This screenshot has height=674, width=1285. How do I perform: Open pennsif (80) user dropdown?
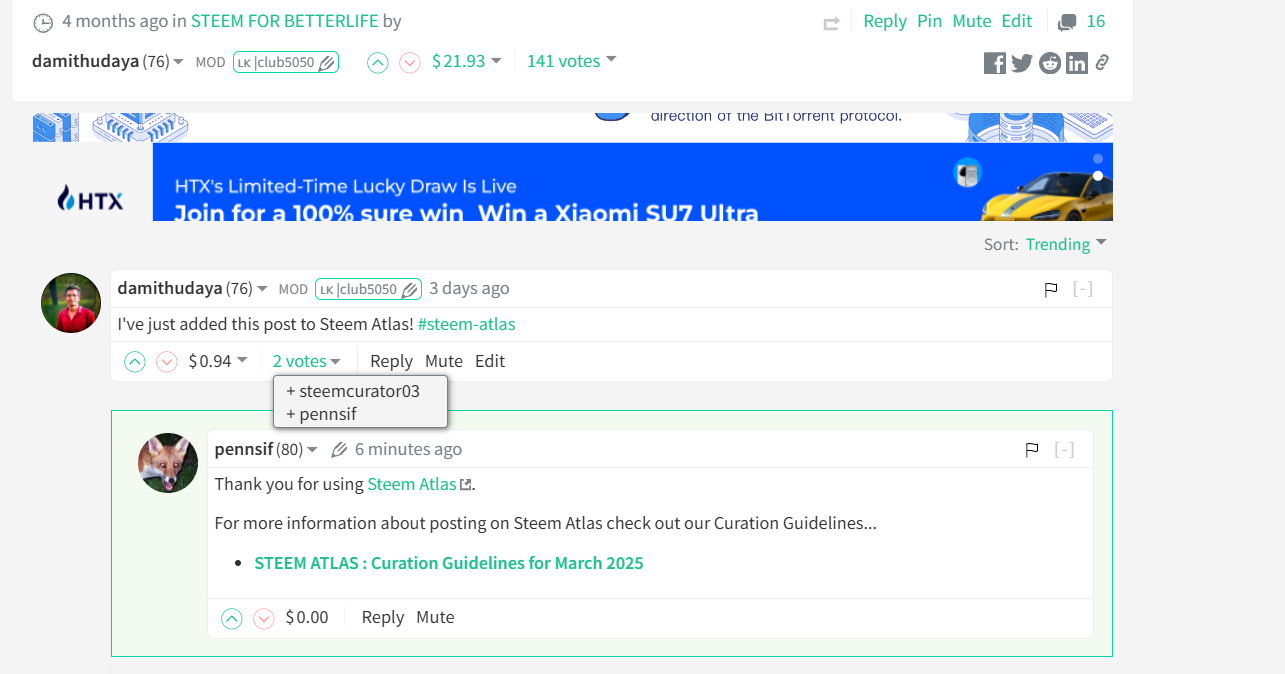coord(266,449)
